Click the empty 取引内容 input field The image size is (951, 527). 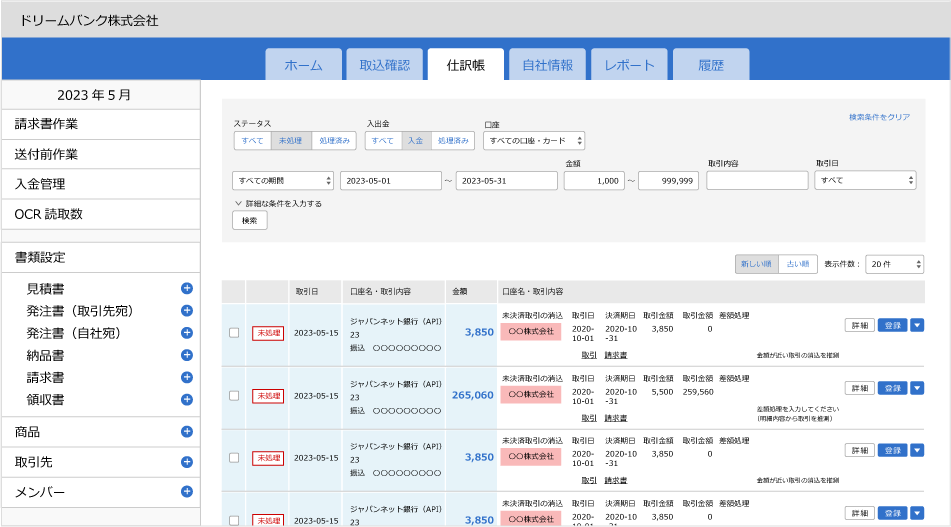pyautogui.click(x=757, y=181)
